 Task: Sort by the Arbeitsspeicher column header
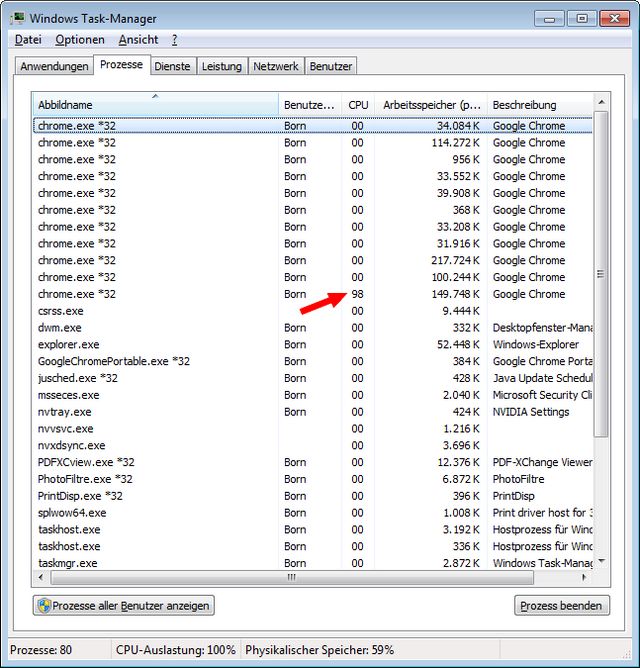point(431,104)
